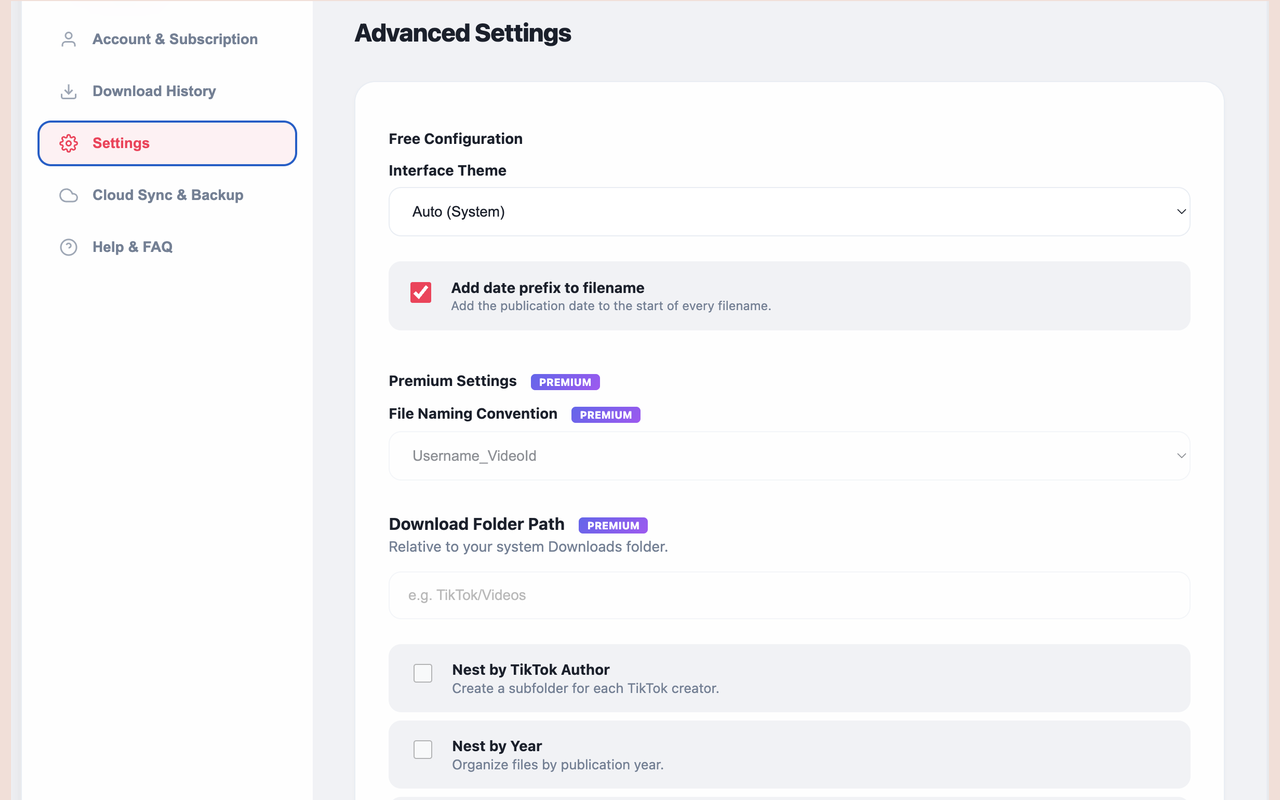Open Cloud Sync & Backup section
This screenshot has height=800, width=1280.
[168, 195]
